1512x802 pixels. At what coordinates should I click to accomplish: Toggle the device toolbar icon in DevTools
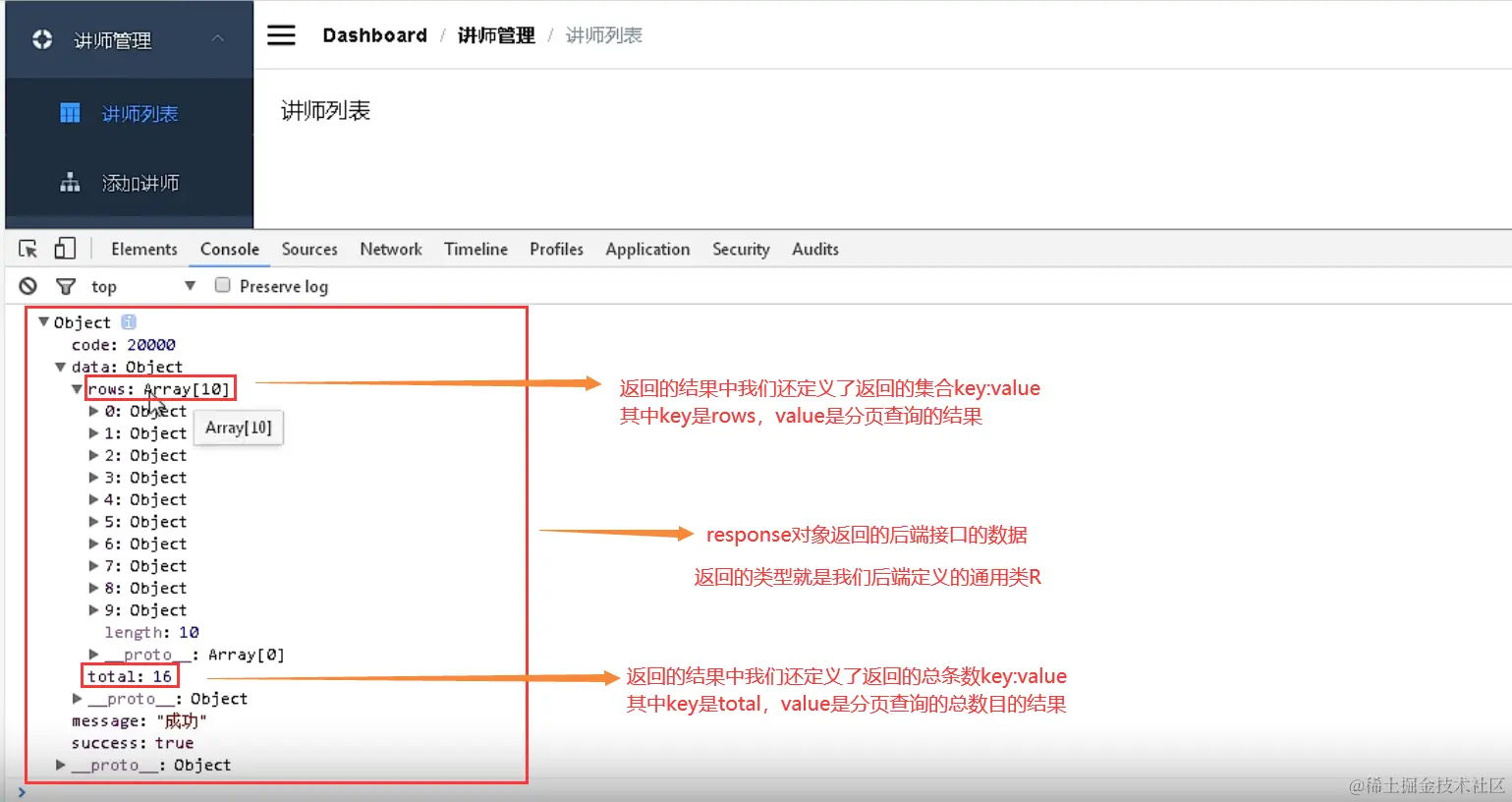click(x=65, y=249)
